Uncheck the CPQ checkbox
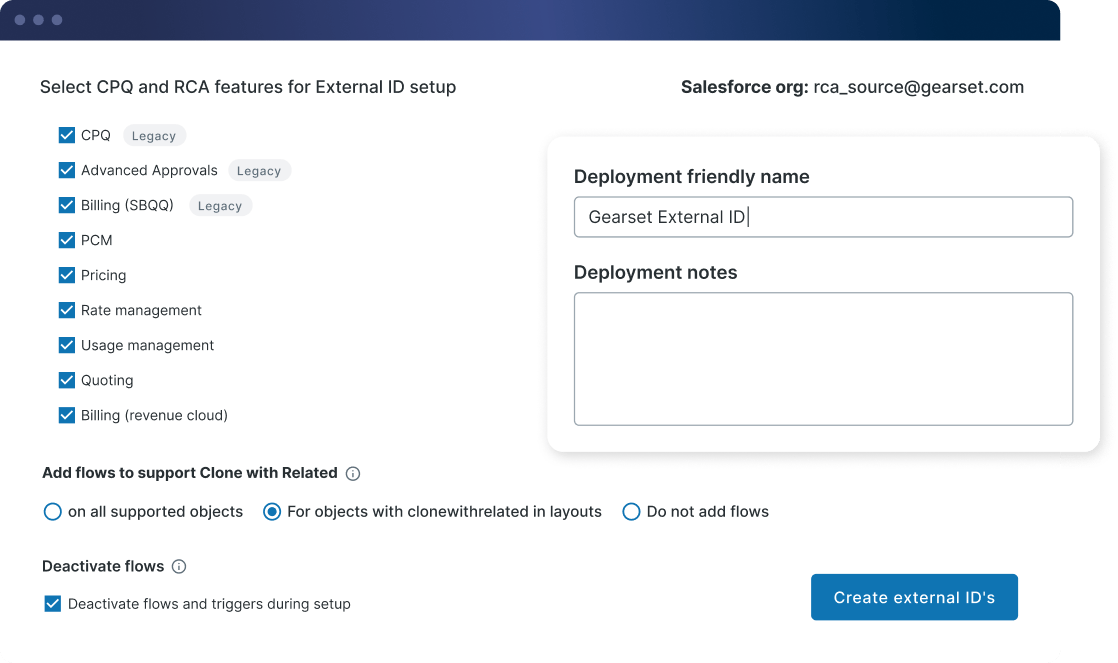 coord(65,134)
